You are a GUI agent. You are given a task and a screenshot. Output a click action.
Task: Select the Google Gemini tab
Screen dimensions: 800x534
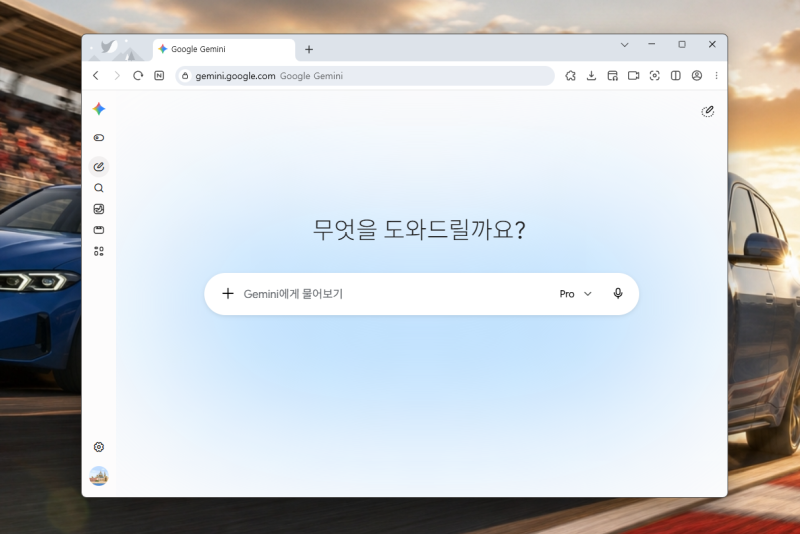(224, 49)
